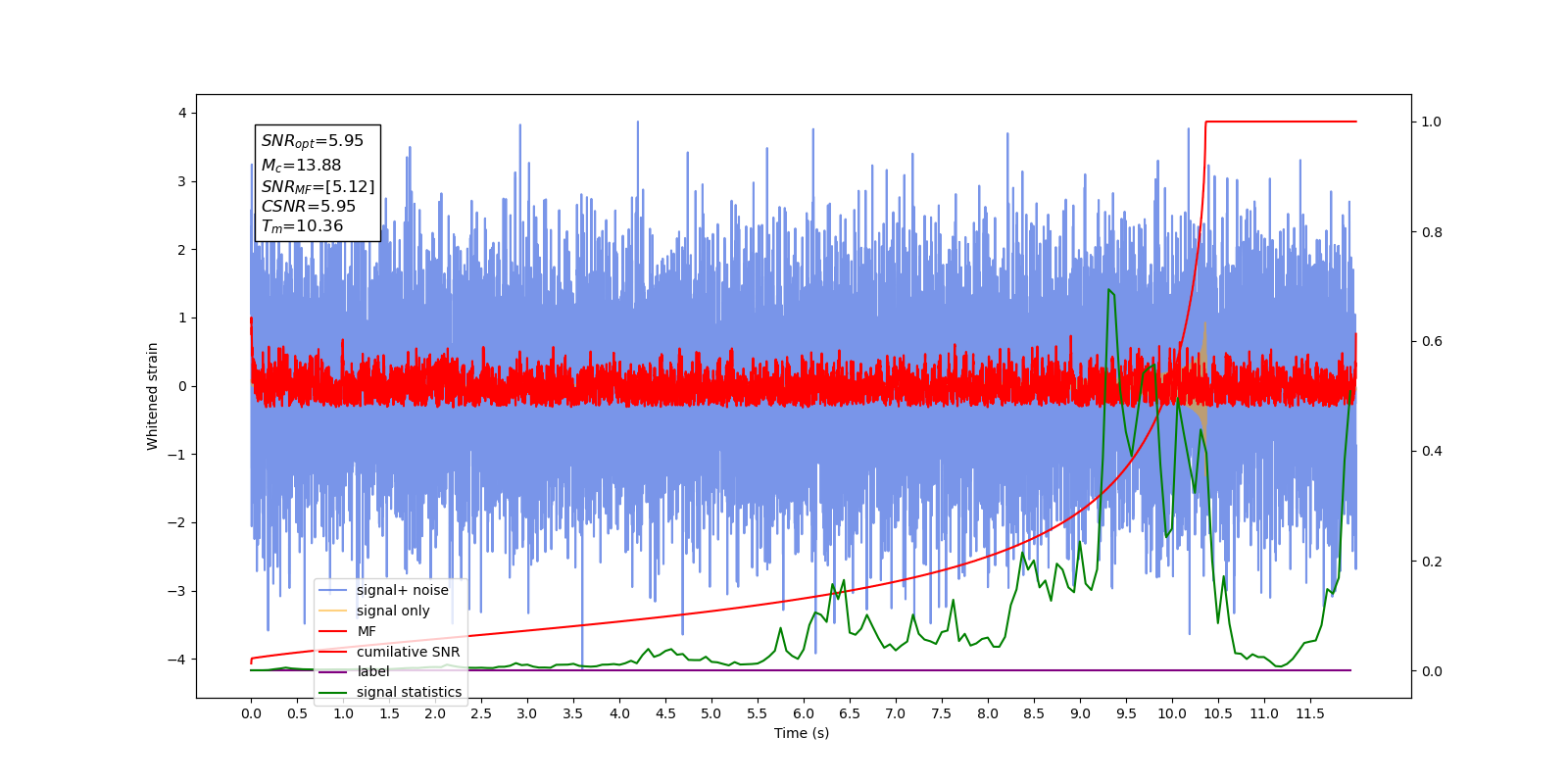Click the 8.5 tick label on the time axis
The width and height of the screenshot is (1568, 784).
click(x=1034, y=713)
